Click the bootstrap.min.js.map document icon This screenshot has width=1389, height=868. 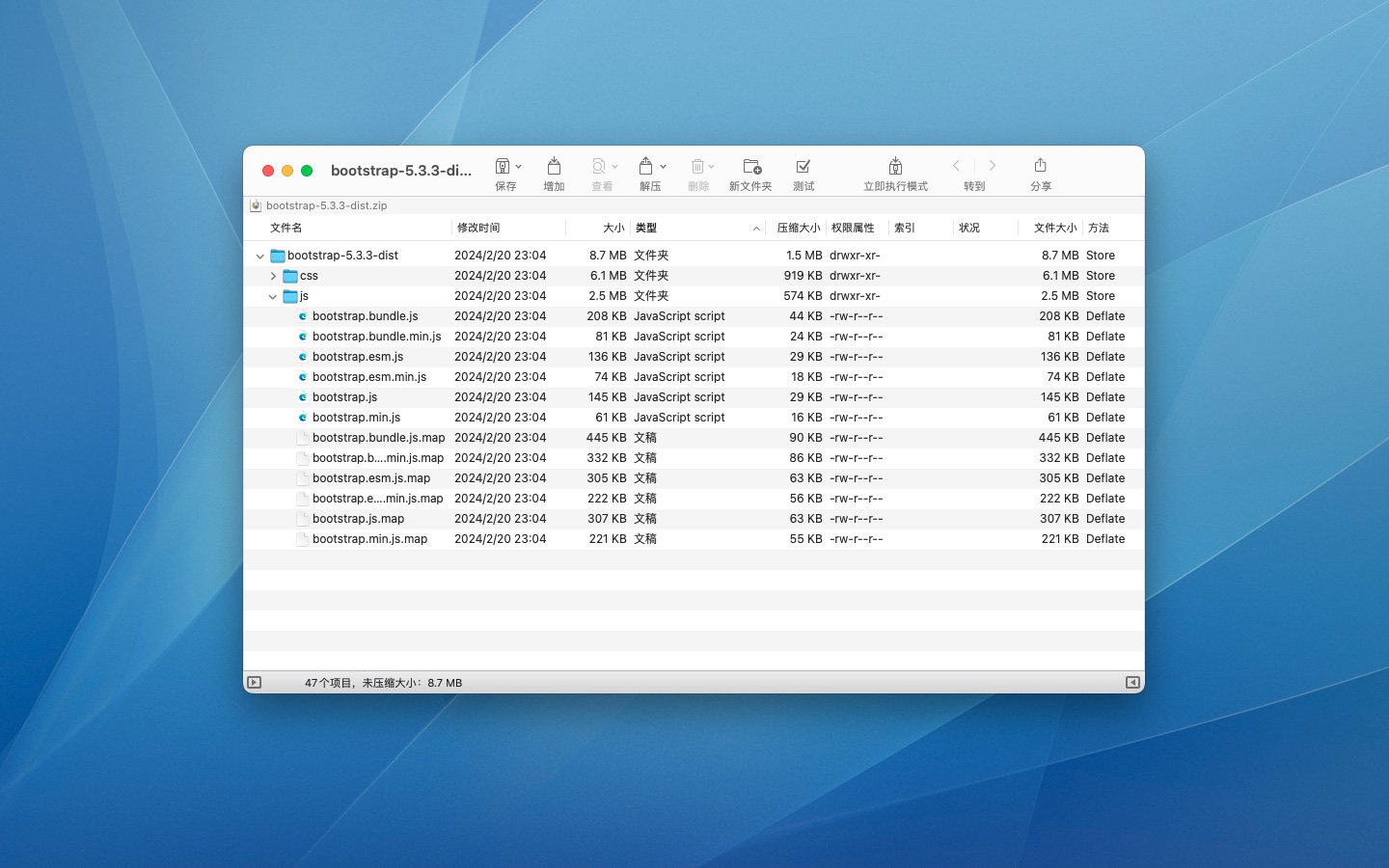[303, 539]
